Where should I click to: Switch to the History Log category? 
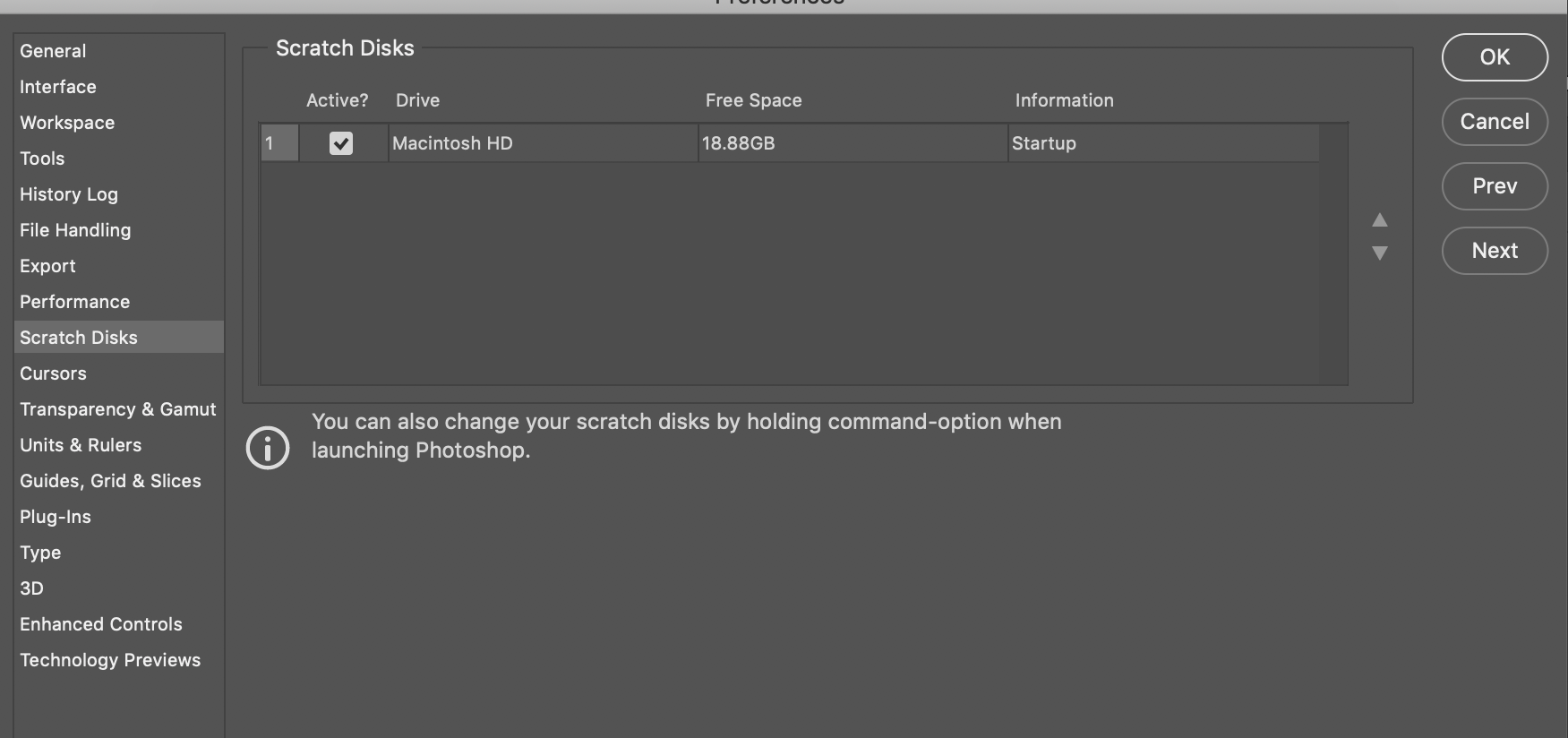pos(69,194)
